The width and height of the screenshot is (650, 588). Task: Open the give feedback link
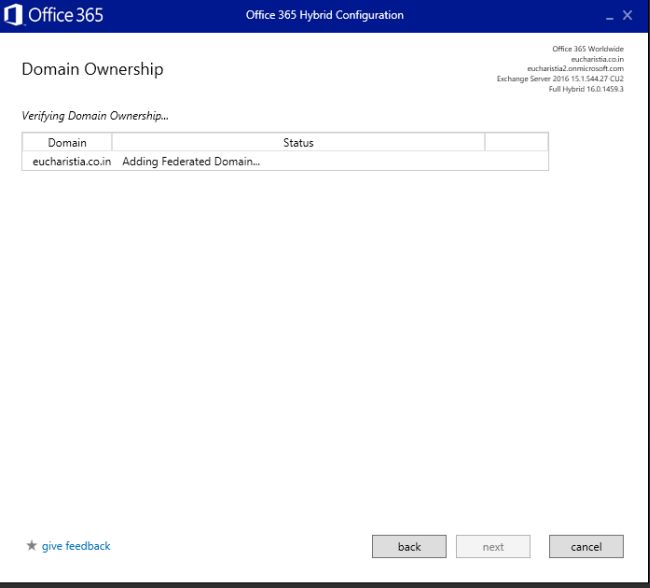pyautogui.click(x=76, y=546)
